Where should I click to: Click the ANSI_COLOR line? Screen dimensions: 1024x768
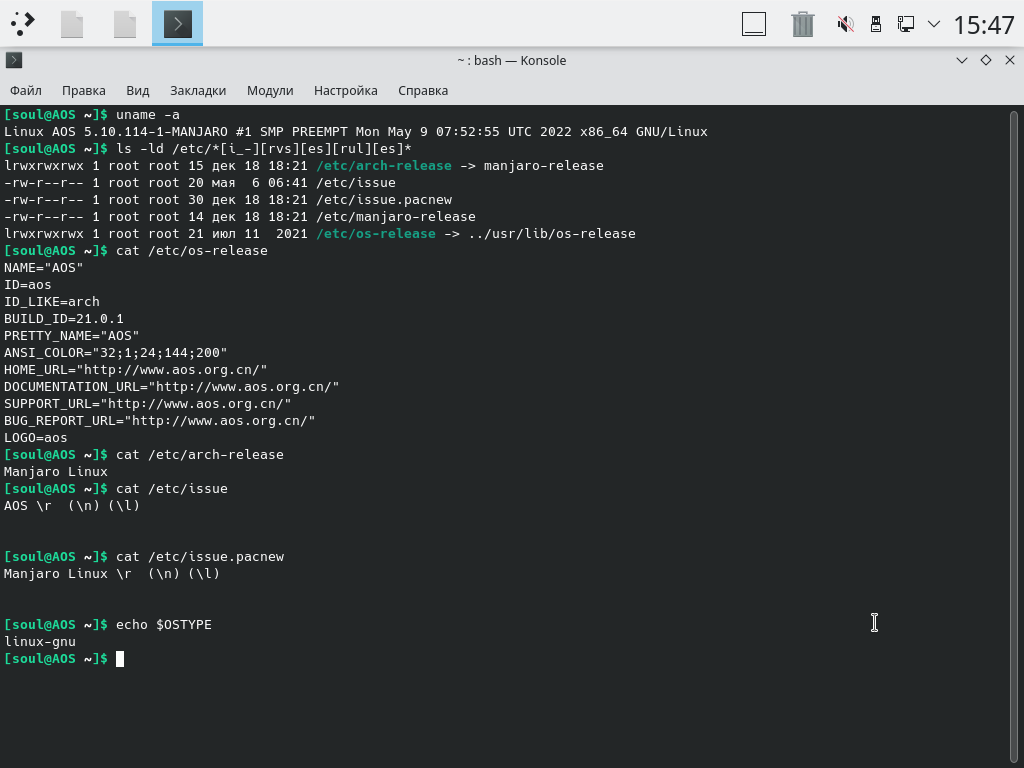[x=116, y=353]
